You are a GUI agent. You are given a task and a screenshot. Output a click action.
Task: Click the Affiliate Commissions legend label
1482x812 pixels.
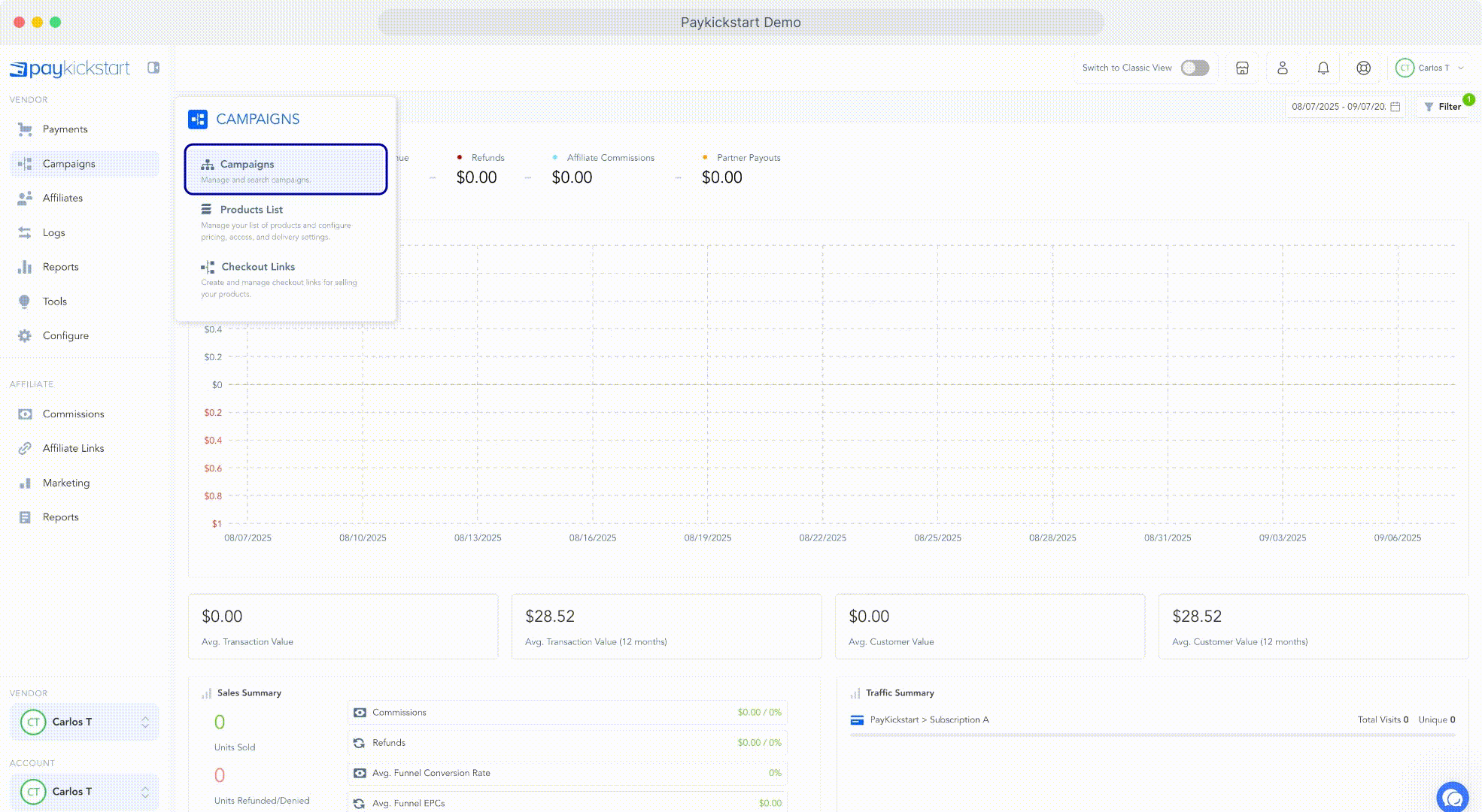click(610, 158)
